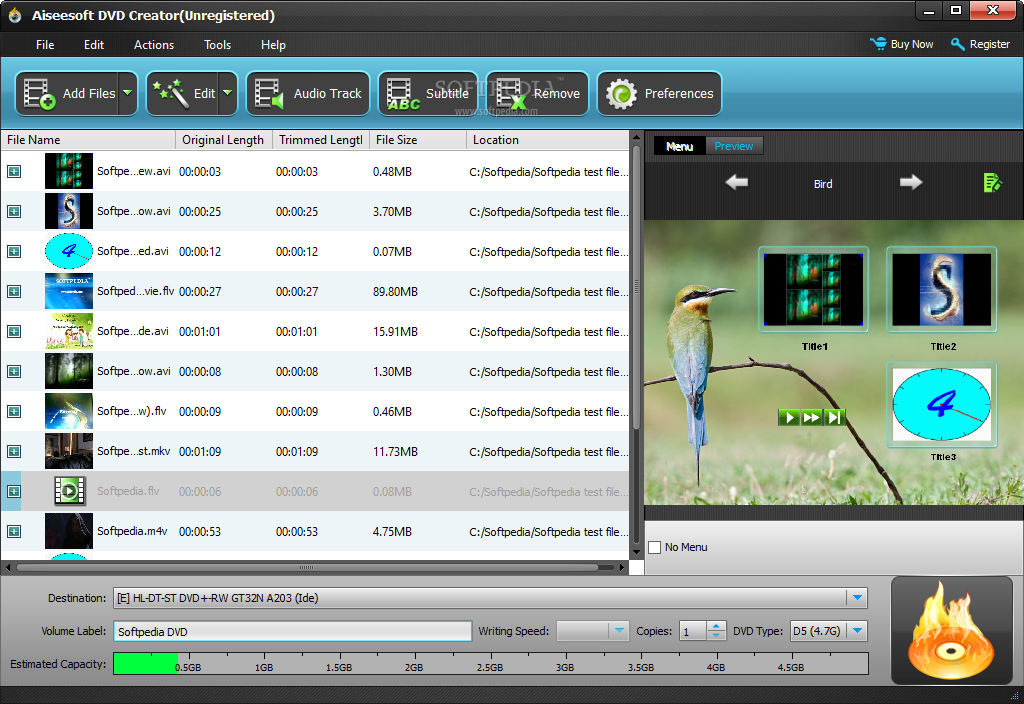Viewport: 1024px width, 704px height.
Task: Click the Buy Now cart icon
Action: pos(878,44)
